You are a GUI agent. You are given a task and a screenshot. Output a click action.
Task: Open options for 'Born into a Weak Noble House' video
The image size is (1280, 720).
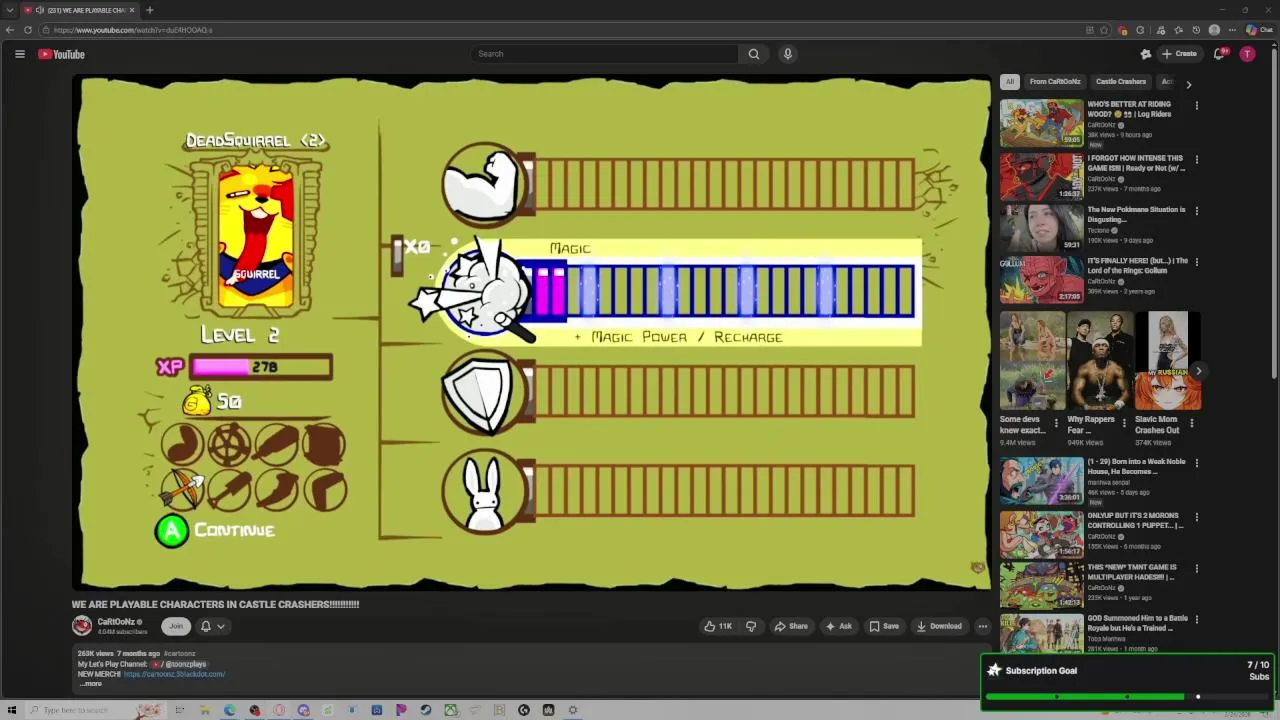coord(1196,463)
